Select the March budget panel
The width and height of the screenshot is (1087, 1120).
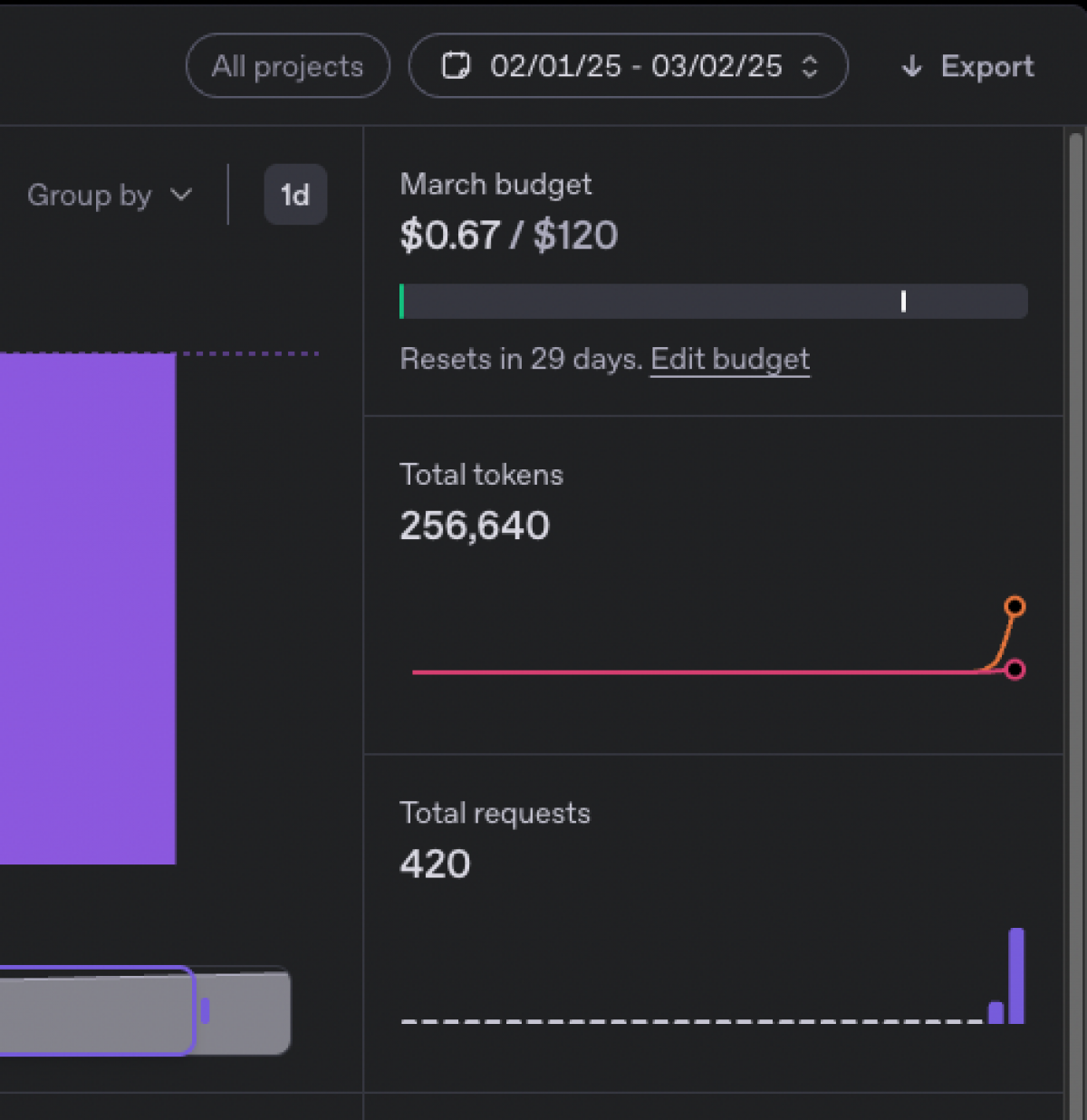pyautogui.click(x=714, y=272)
